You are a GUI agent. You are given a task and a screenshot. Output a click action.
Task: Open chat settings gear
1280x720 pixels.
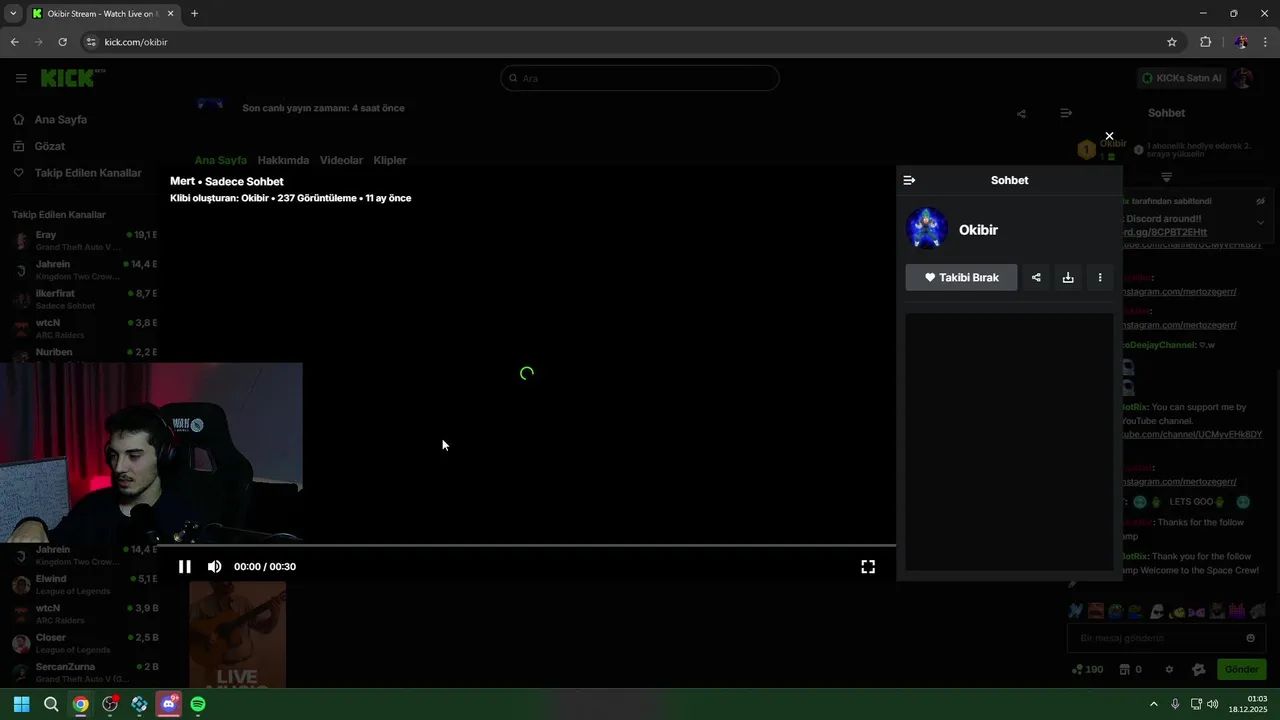click(1167, 669)
